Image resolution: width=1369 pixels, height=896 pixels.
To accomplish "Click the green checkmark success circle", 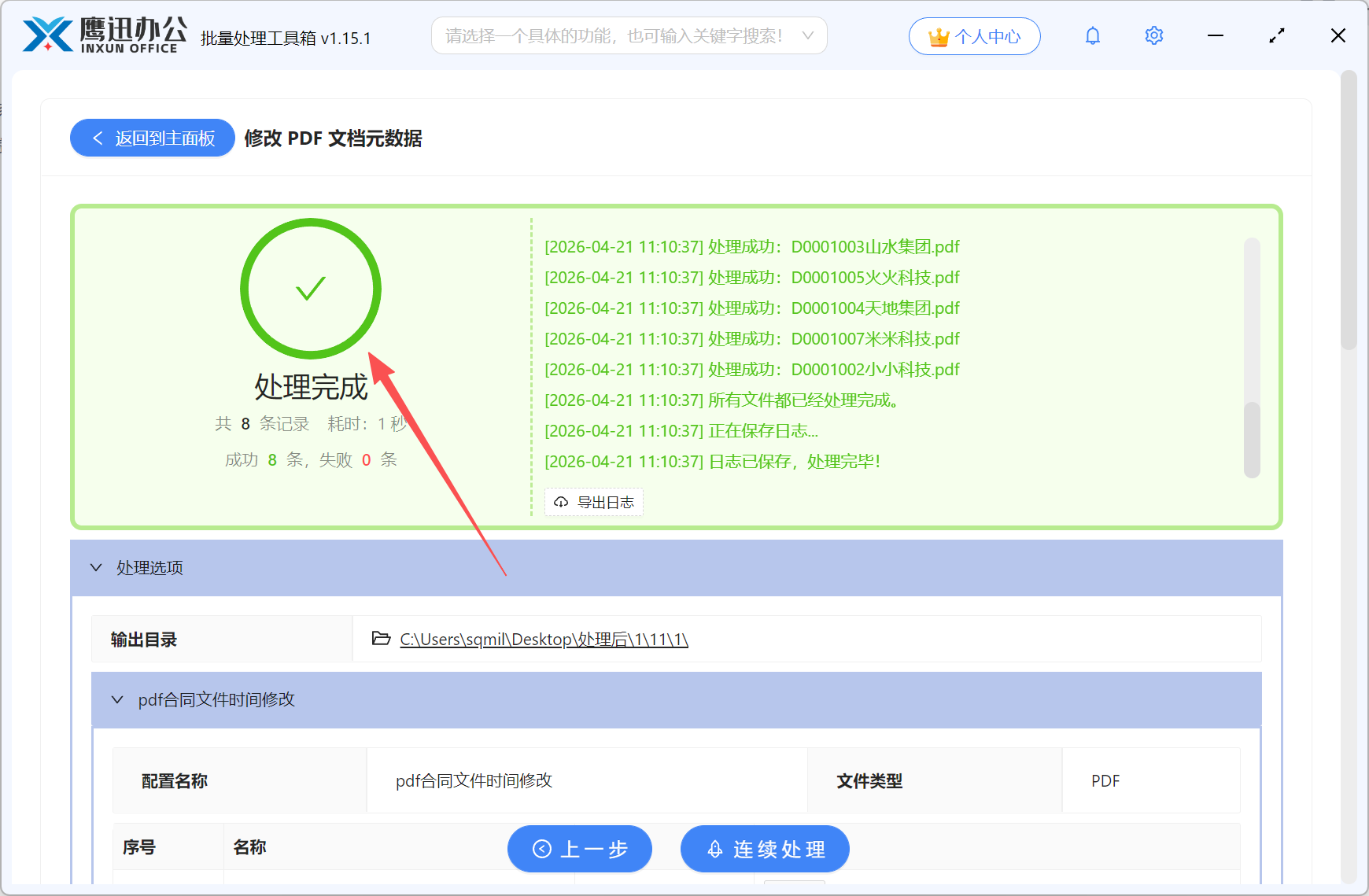I will (x=311, y=289).
